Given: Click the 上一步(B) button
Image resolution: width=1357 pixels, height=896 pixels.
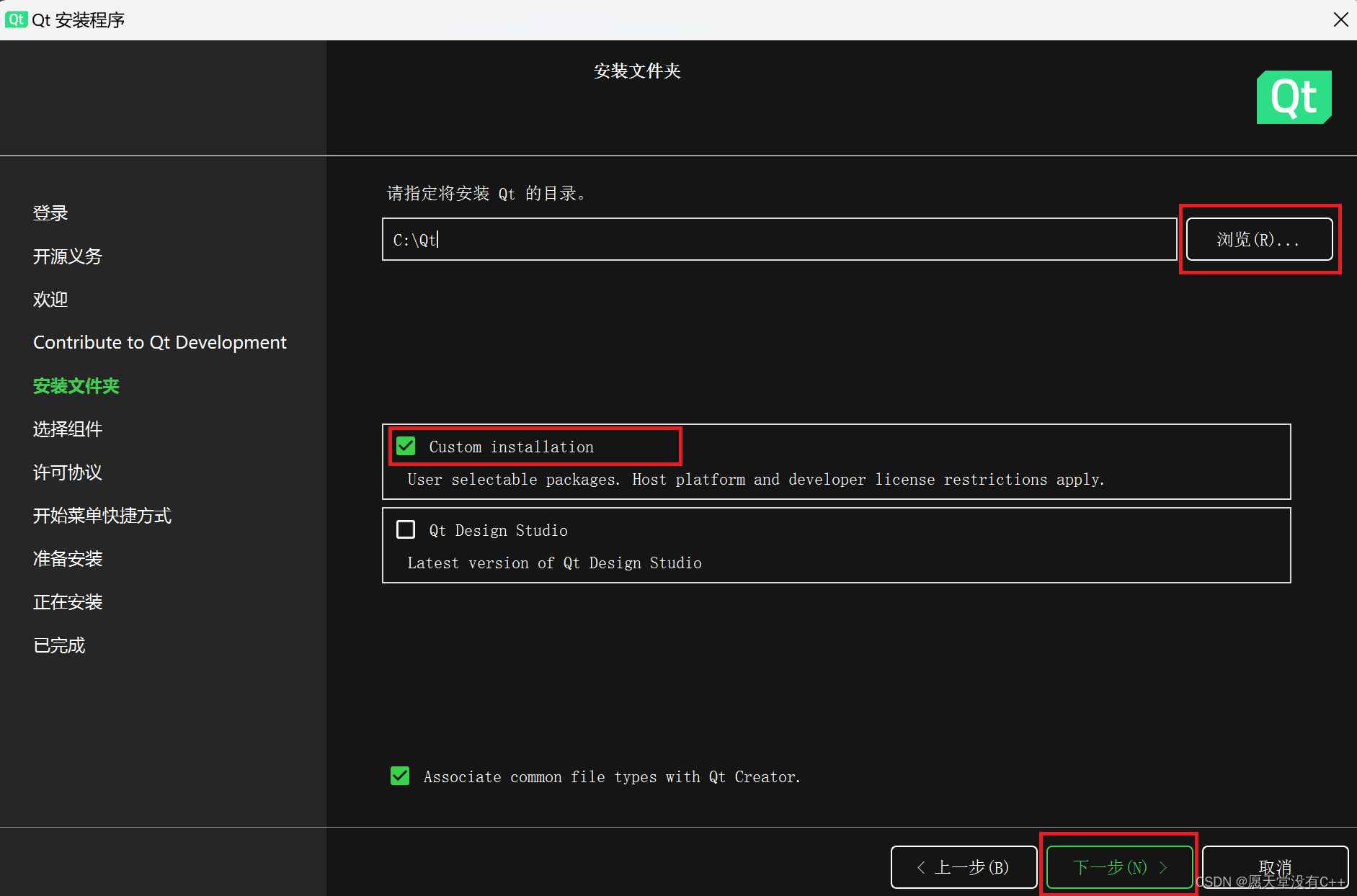Looking at the screenshot, I should 964,867.
